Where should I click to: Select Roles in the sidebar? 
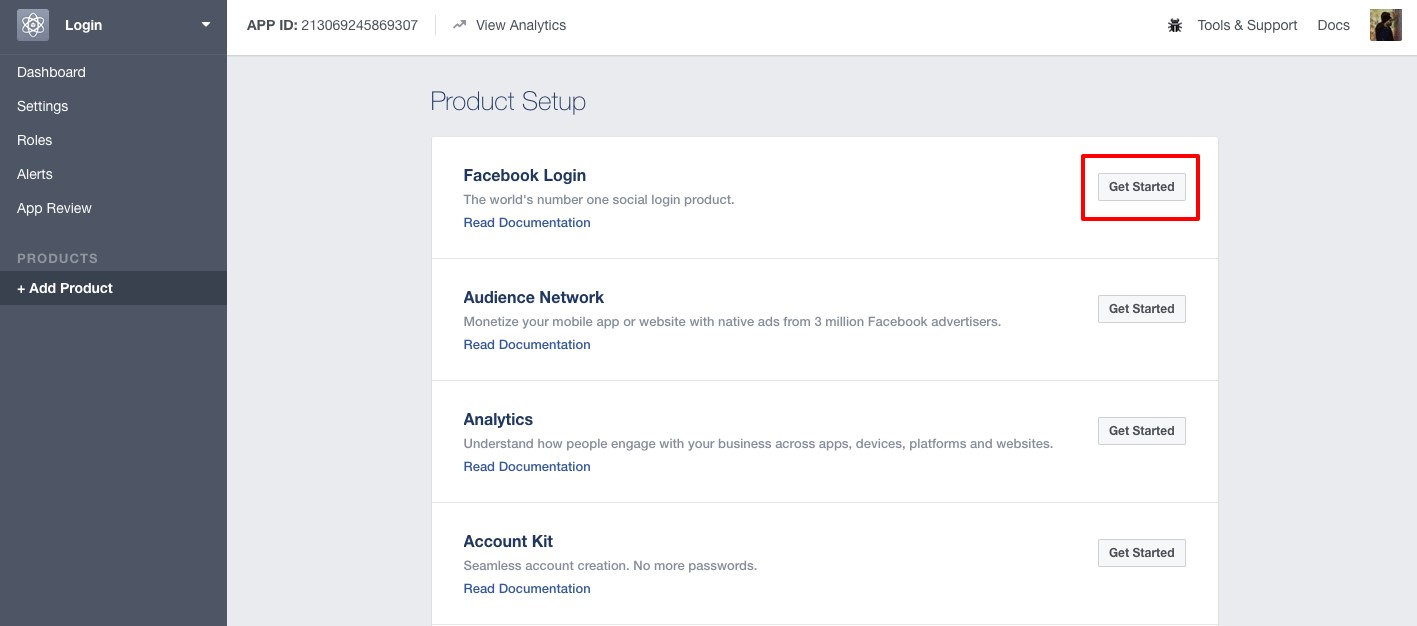(34, 140)
